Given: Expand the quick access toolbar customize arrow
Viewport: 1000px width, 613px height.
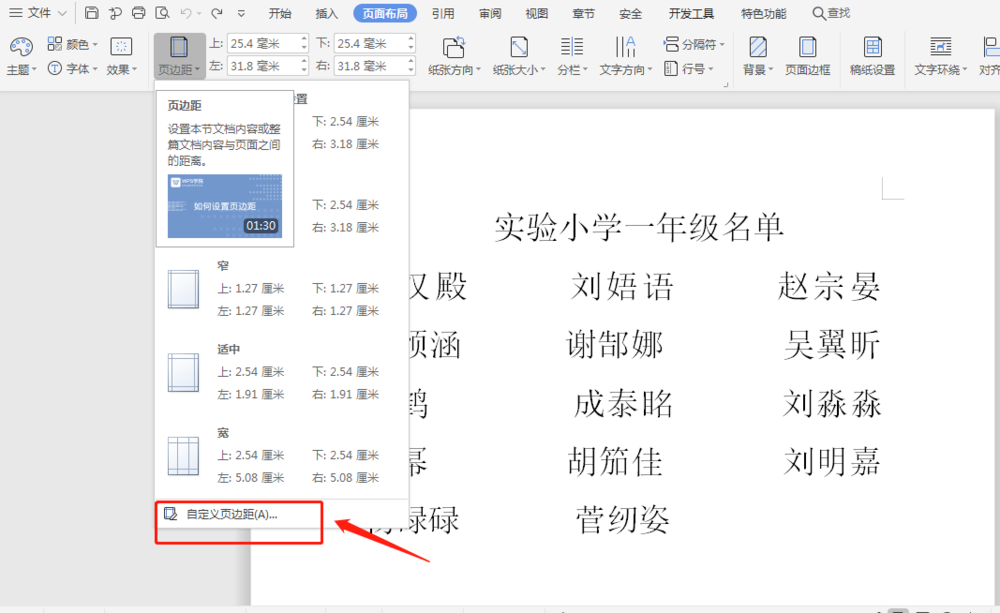Looking at the screenshot, I should [x=241, y=13].
